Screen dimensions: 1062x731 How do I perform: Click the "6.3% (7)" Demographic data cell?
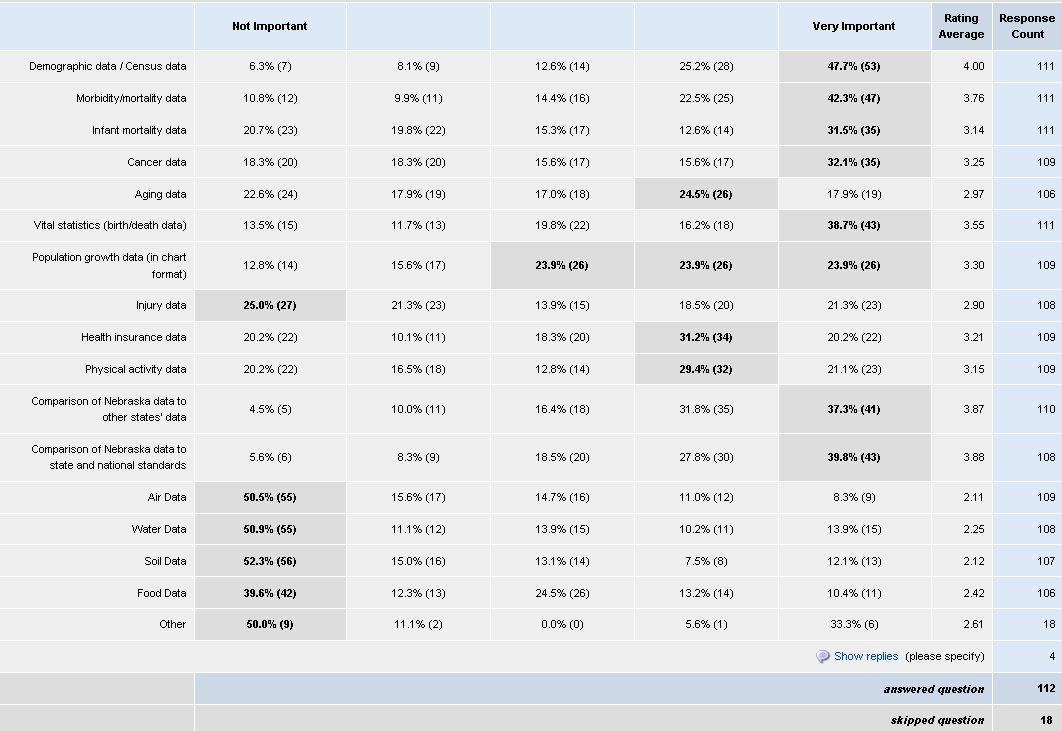click(270, 66)
